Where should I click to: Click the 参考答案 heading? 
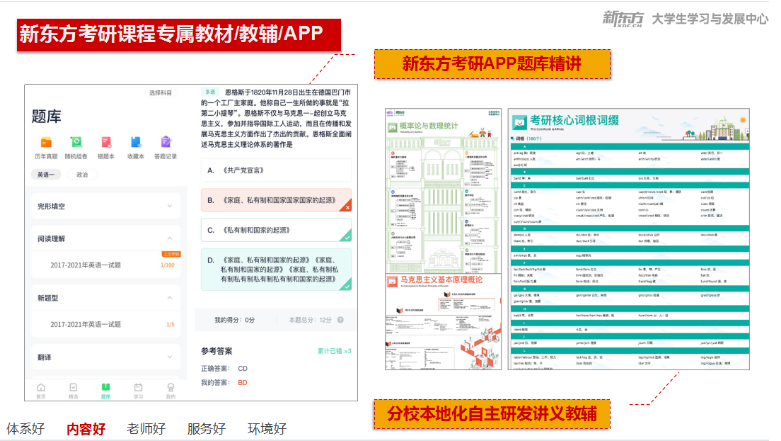pos(217,351)
